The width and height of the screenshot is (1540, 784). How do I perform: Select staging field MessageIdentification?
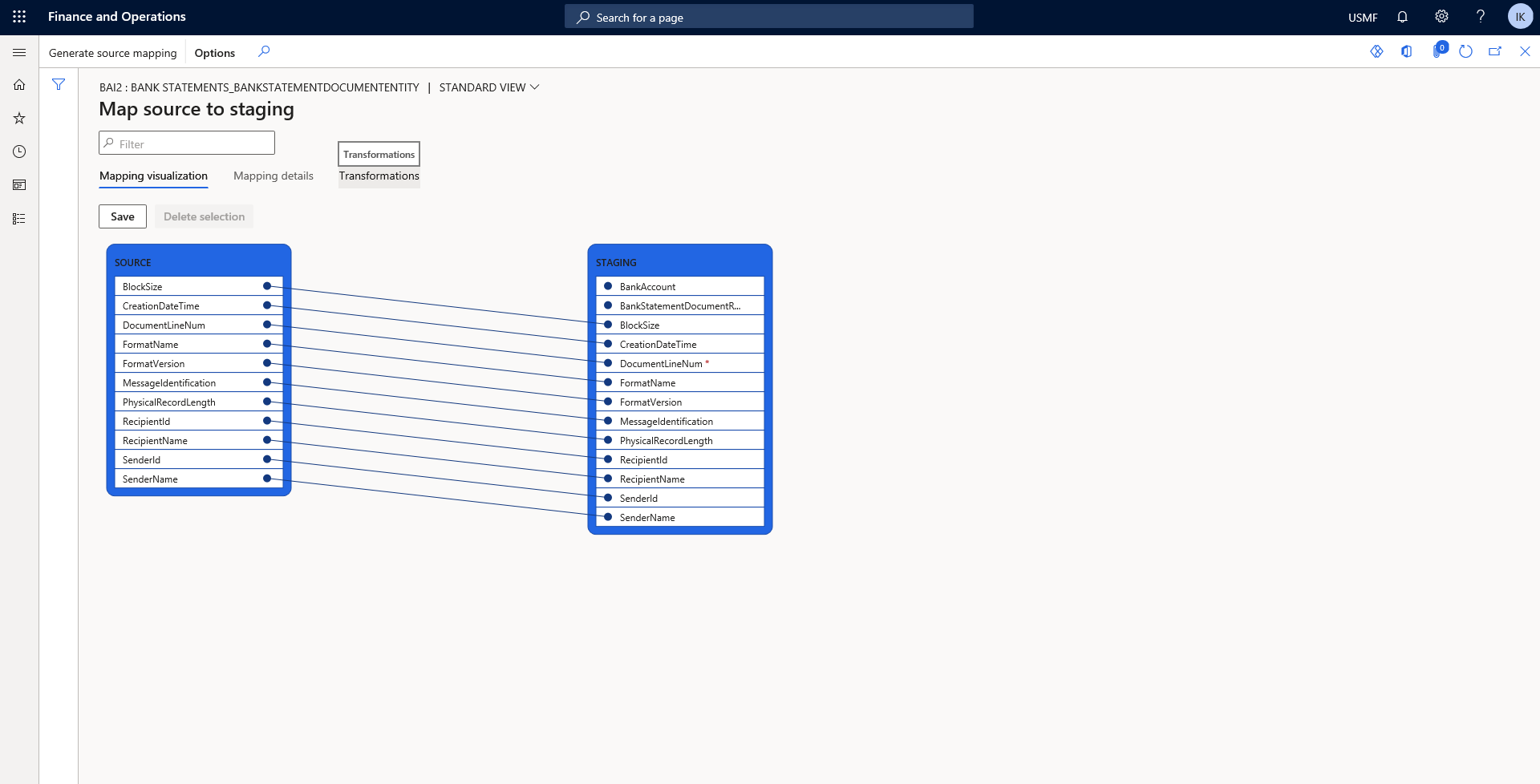[x=680, y=421]
